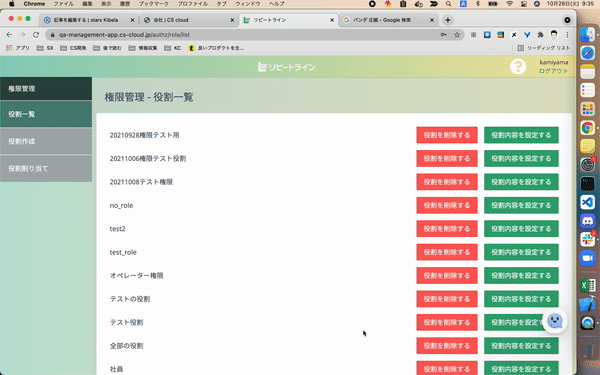The width and height of the screenshot is (600, 375).
Task: Select 役割一覧 in the sidebar
Action: (x=46, y=114)
